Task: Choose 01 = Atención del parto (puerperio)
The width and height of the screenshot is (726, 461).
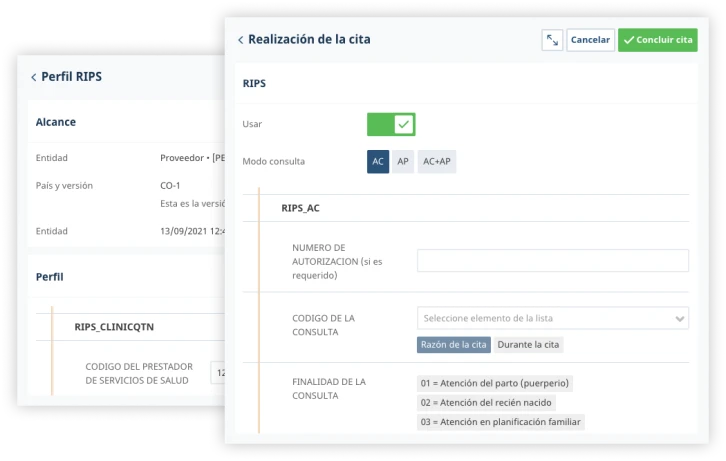Action: pyautogui.click(x=494, y=384)
